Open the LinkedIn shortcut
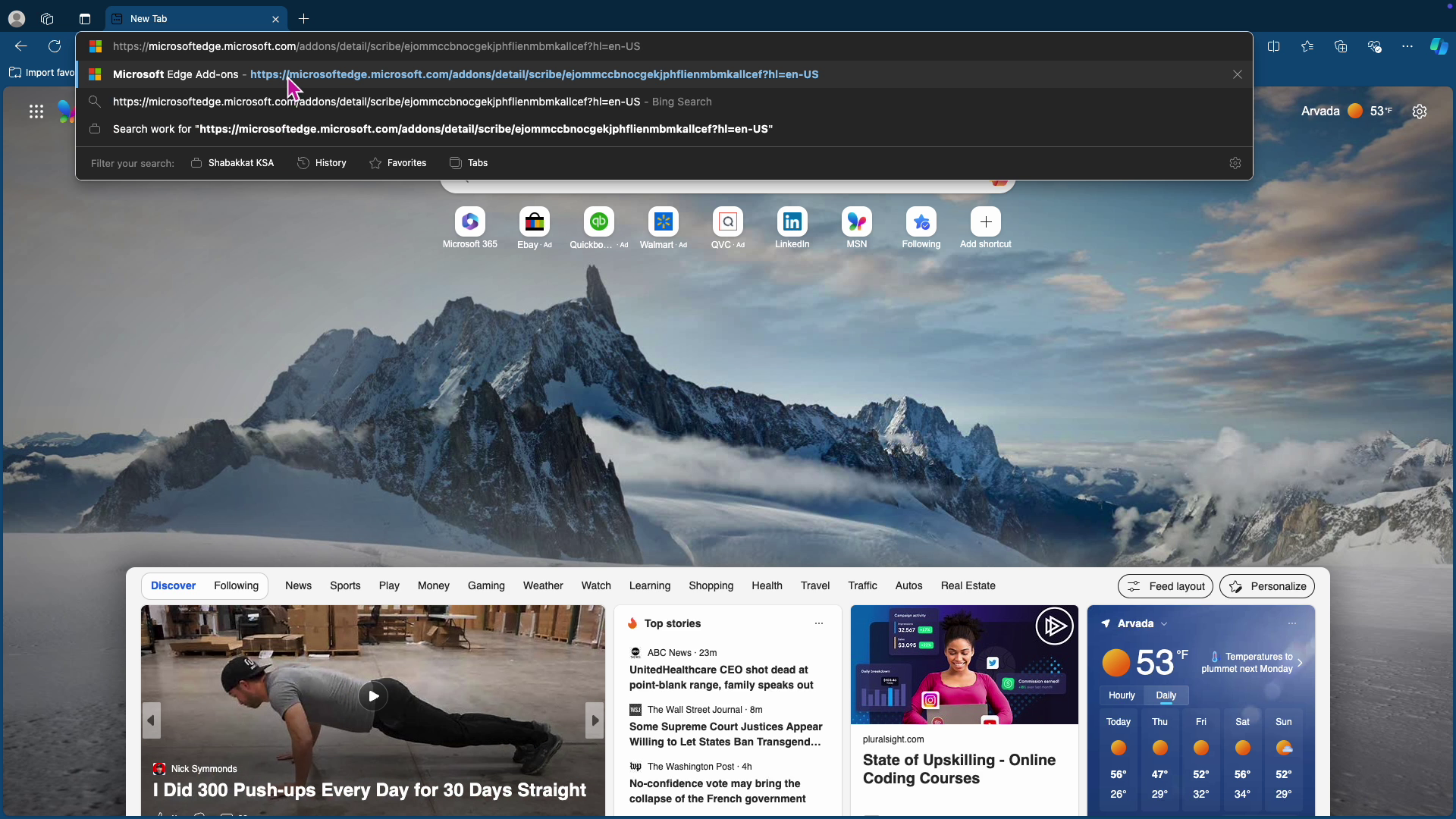This screenshot has width=1456, height=819. (792, 221)
